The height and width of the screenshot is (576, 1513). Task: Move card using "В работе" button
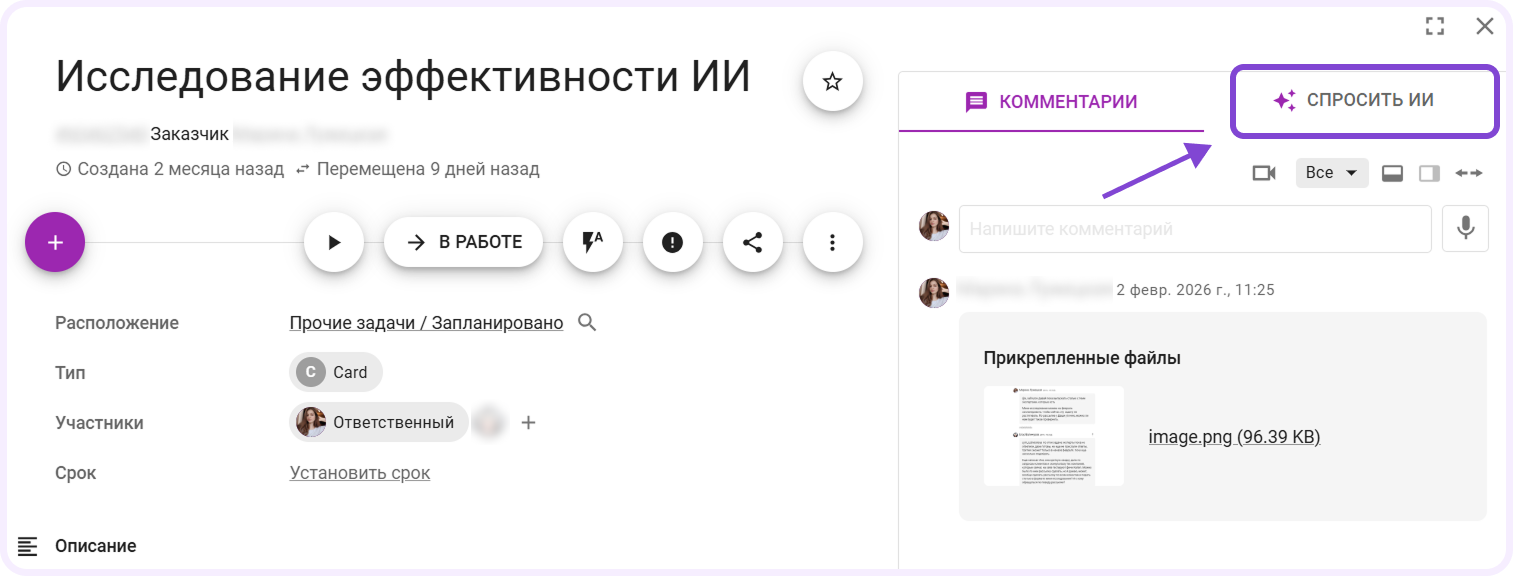pyautogui.click(x=463, y=242)
